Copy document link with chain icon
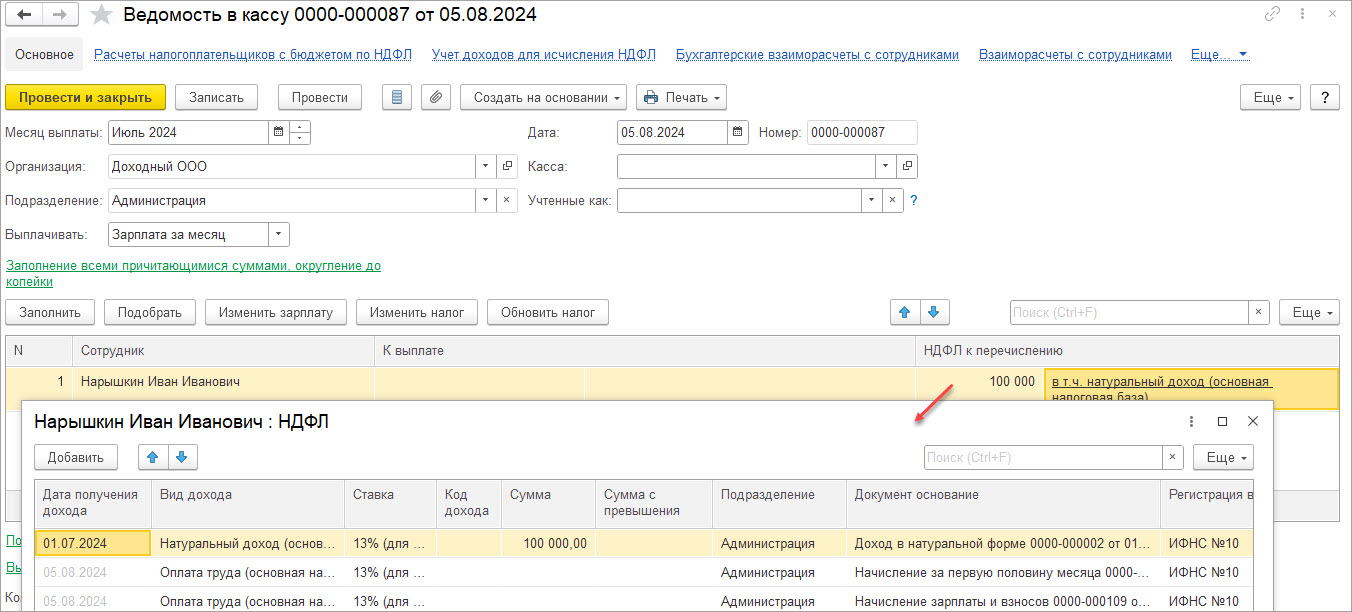1352x612 pixels. point(1272,14)
